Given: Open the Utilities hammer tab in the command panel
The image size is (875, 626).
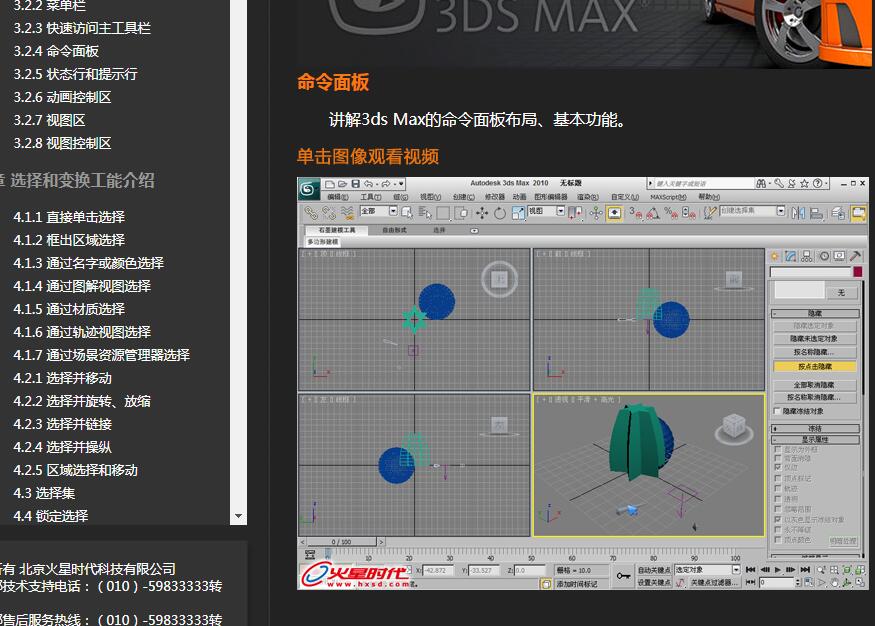Looking at the screenshot, I should [855, 256].
